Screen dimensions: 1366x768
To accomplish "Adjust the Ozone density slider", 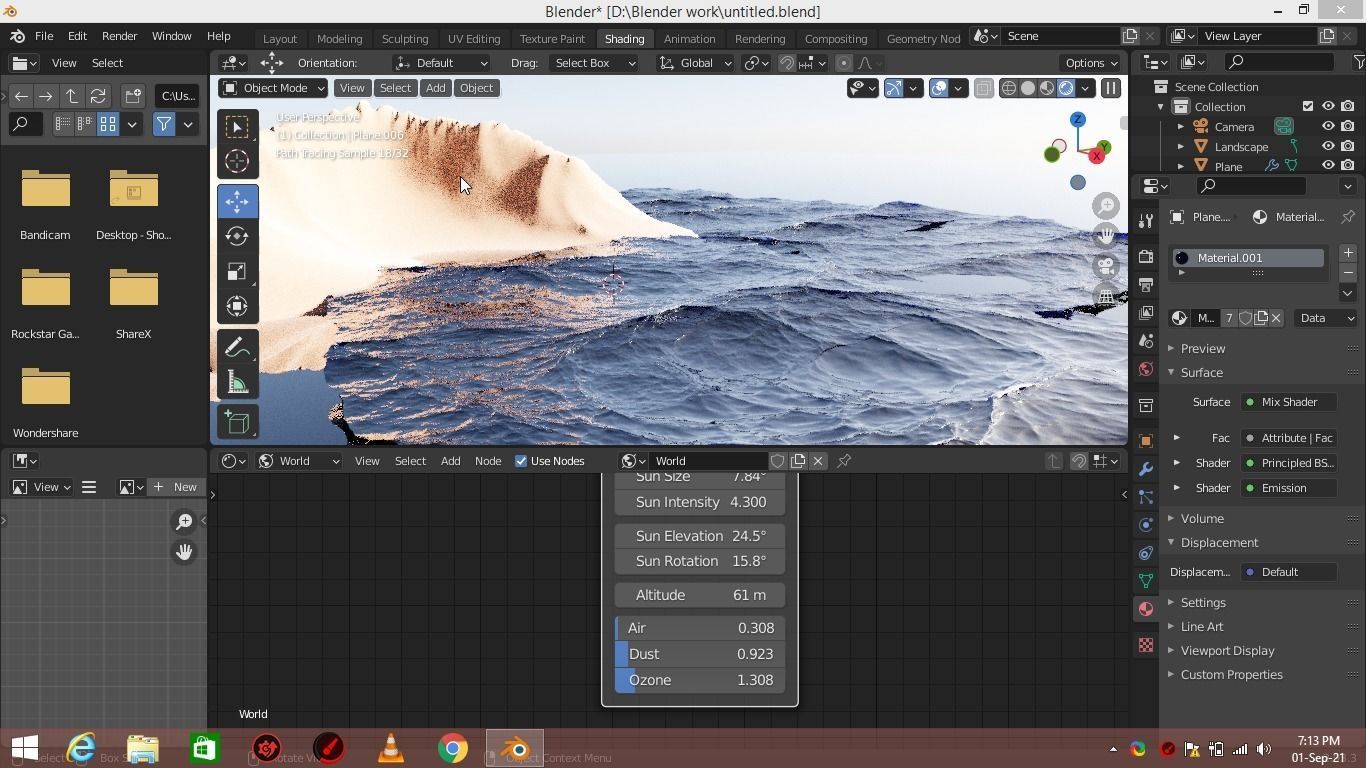I will click(x=699, y=680).
